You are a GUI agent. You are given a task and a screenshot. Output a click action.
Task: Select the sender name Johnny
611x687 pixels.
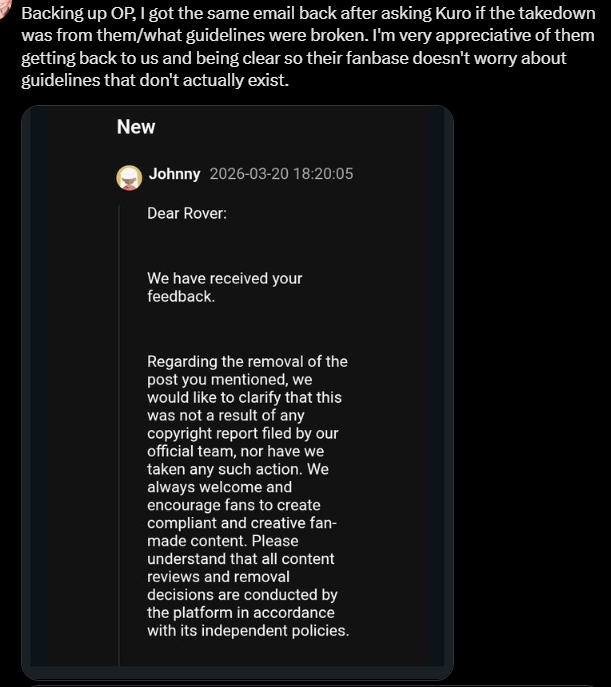pos(174,174)
